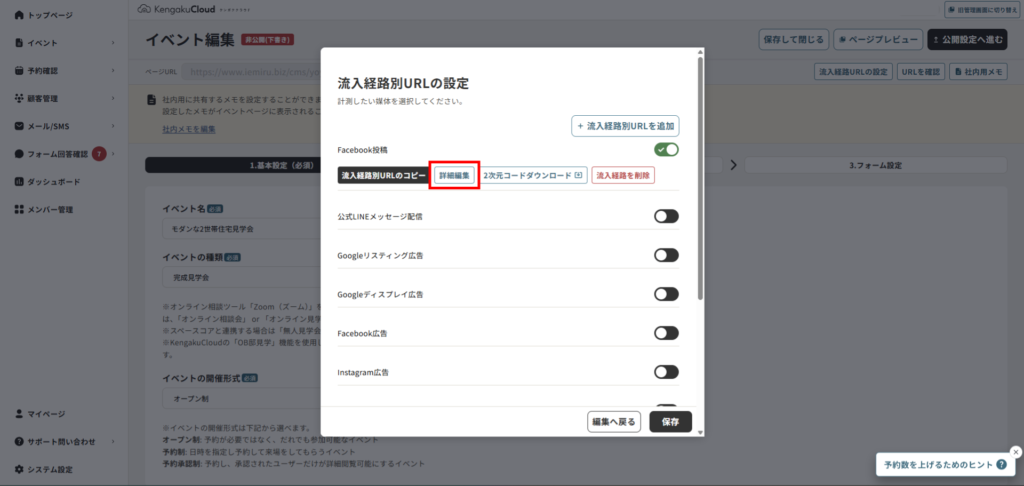Image resolution: width=1024 pixels, height=486 pixels.
Task: Click the システム設定 gear icon
Action: click(x=19, y=469)
